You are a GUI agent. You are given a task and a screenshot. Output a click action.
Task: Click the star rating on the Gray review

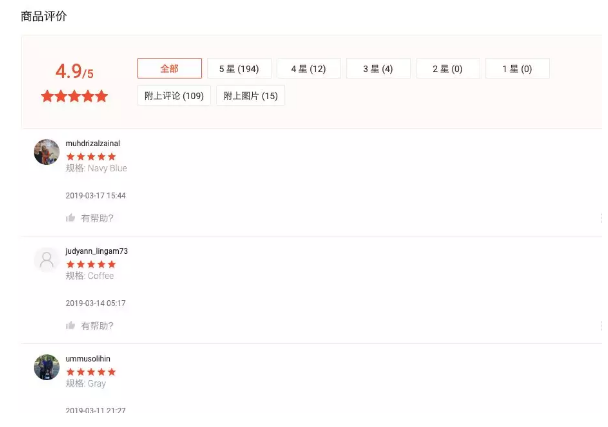91,371
